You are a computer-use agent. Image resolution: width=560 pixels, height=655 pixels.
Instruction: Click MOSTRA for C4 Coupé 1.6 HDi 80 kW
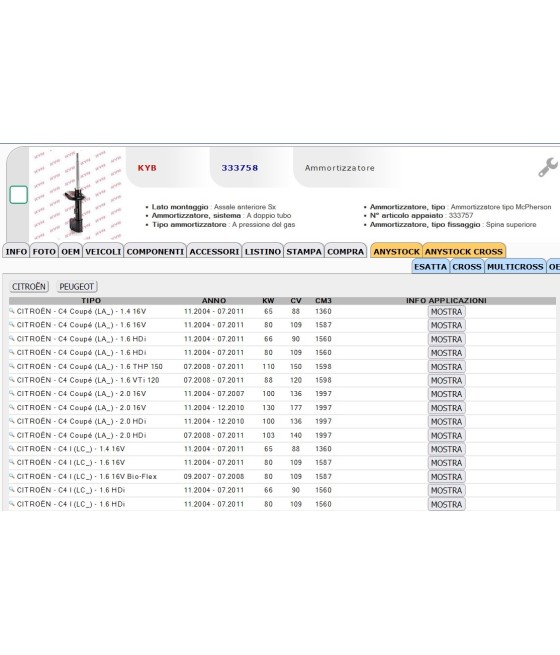pyautogui.click(x=446, y=353)
